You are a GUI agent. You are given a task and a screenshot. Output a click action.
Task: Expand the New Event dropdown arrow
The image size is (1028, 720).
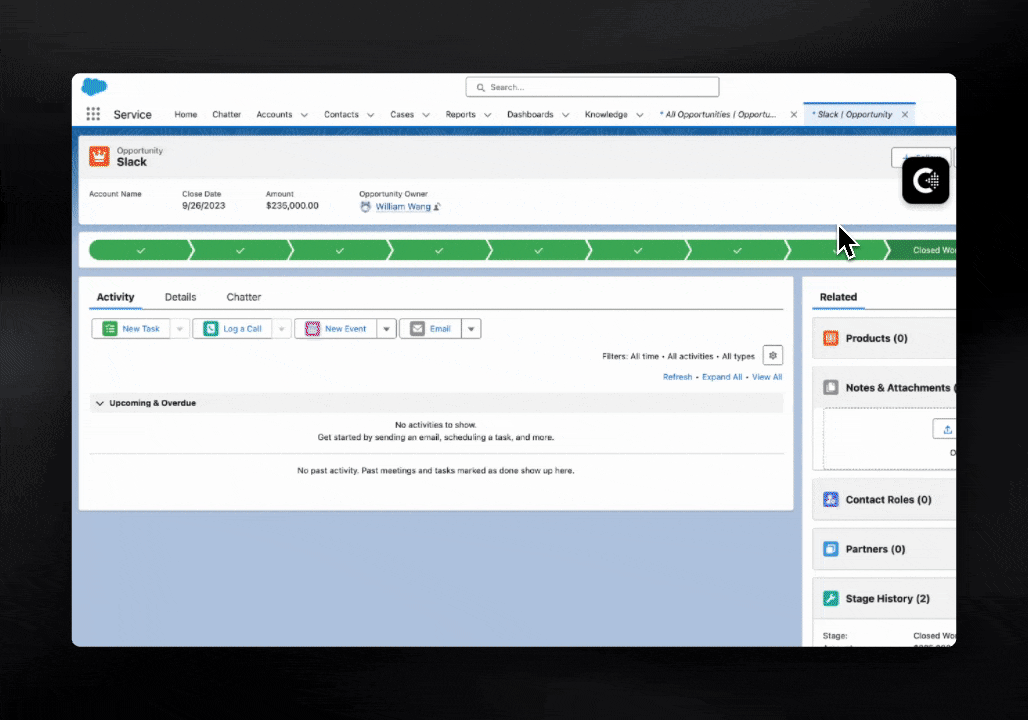tap(386, 329)
